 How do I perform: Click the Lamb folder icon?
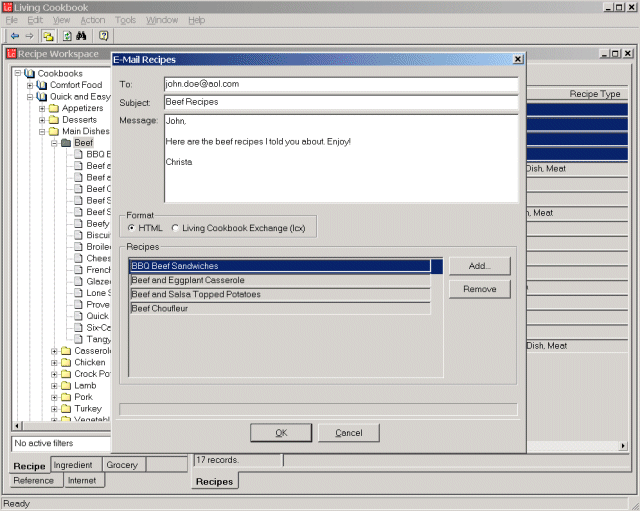point(66,386)
